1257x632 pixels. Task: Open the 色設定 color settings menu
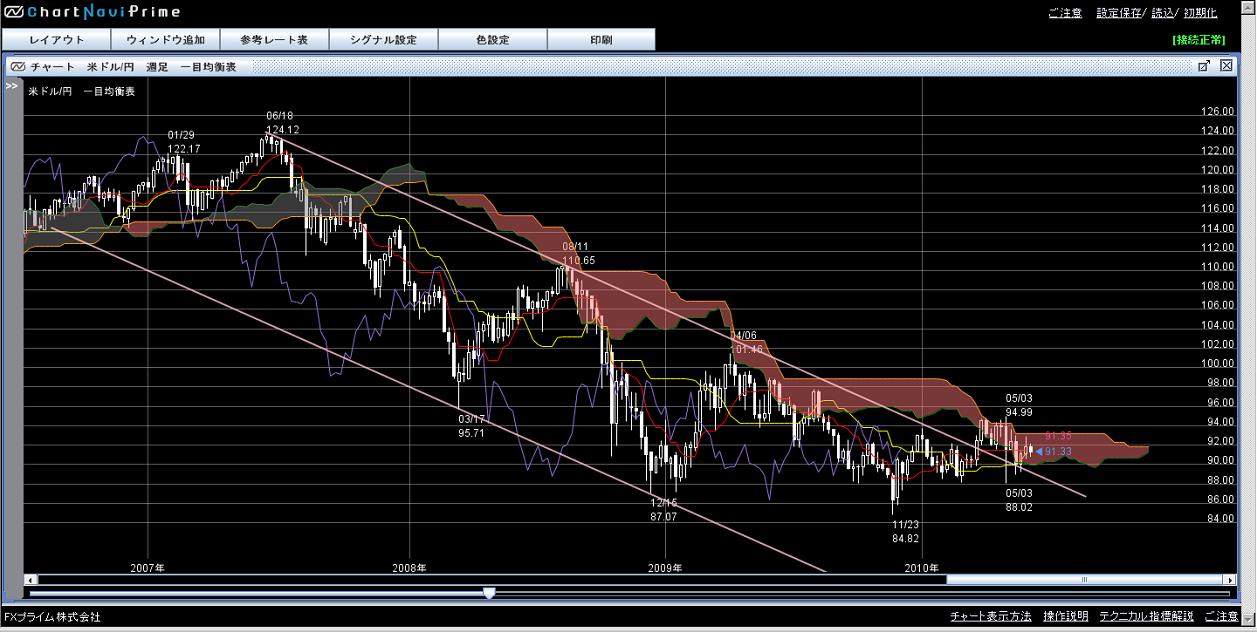click(492, 40)
